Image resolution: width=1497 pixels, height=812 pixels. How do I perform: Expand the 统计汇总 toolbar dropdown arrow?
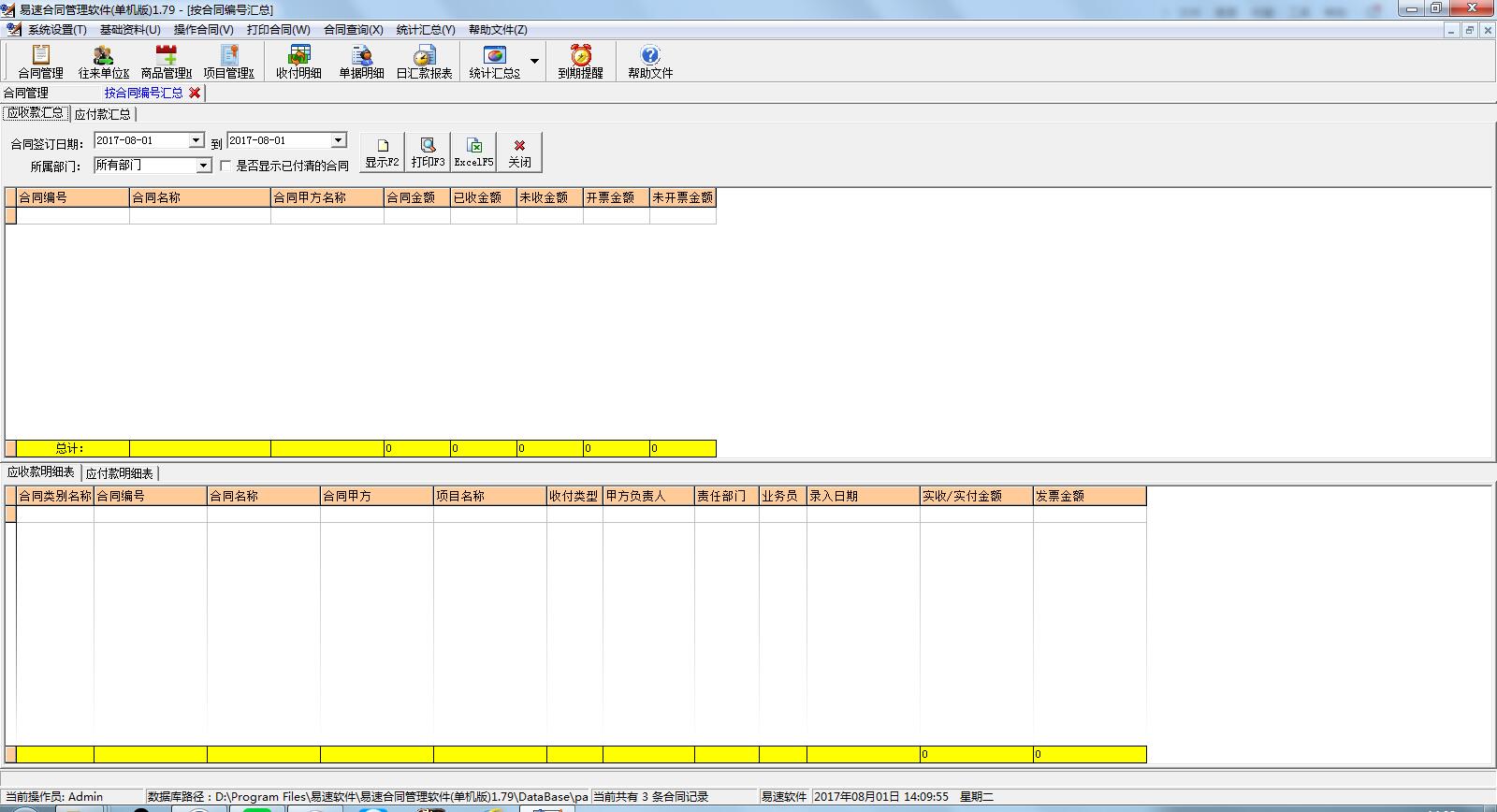[534, 62]
